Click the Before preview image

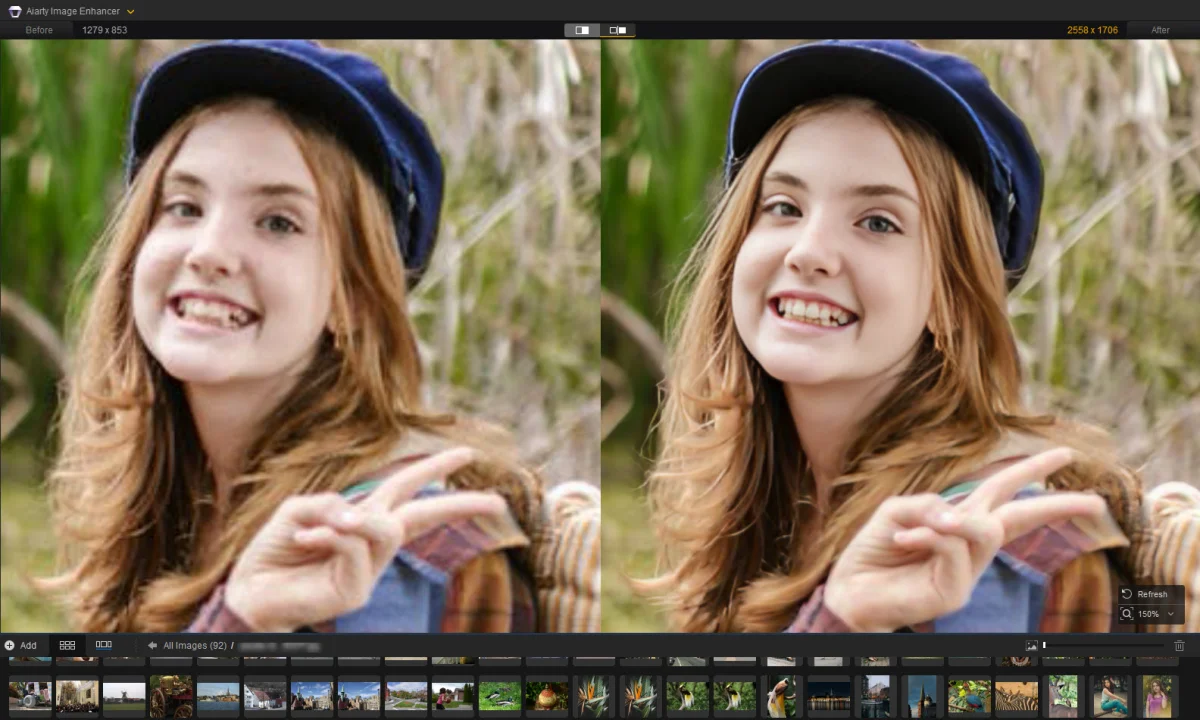pyautogui.click(x=300, y=335)
